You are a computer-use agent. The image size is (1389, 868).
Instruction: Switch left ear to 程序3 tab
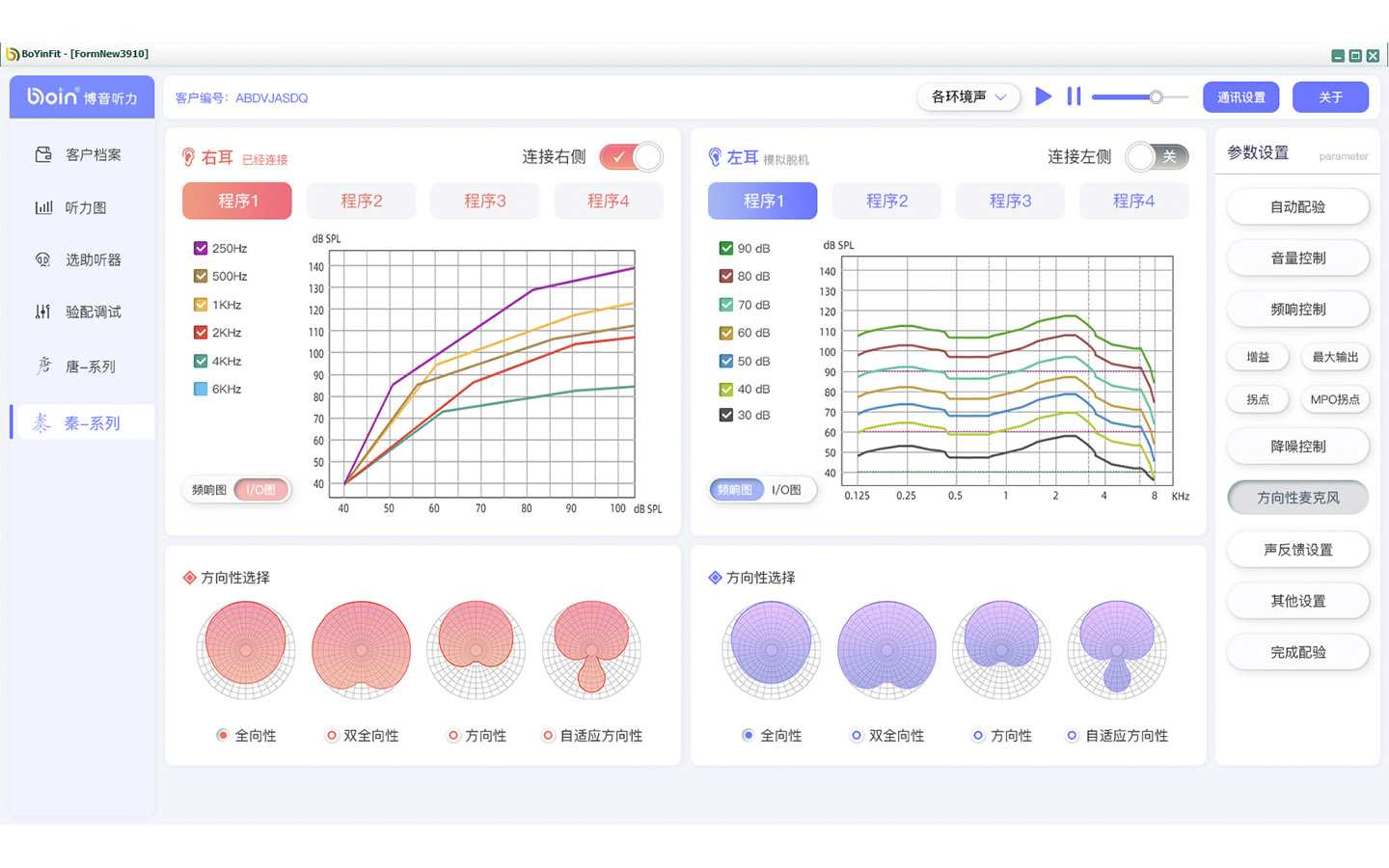coord(1010,201)
